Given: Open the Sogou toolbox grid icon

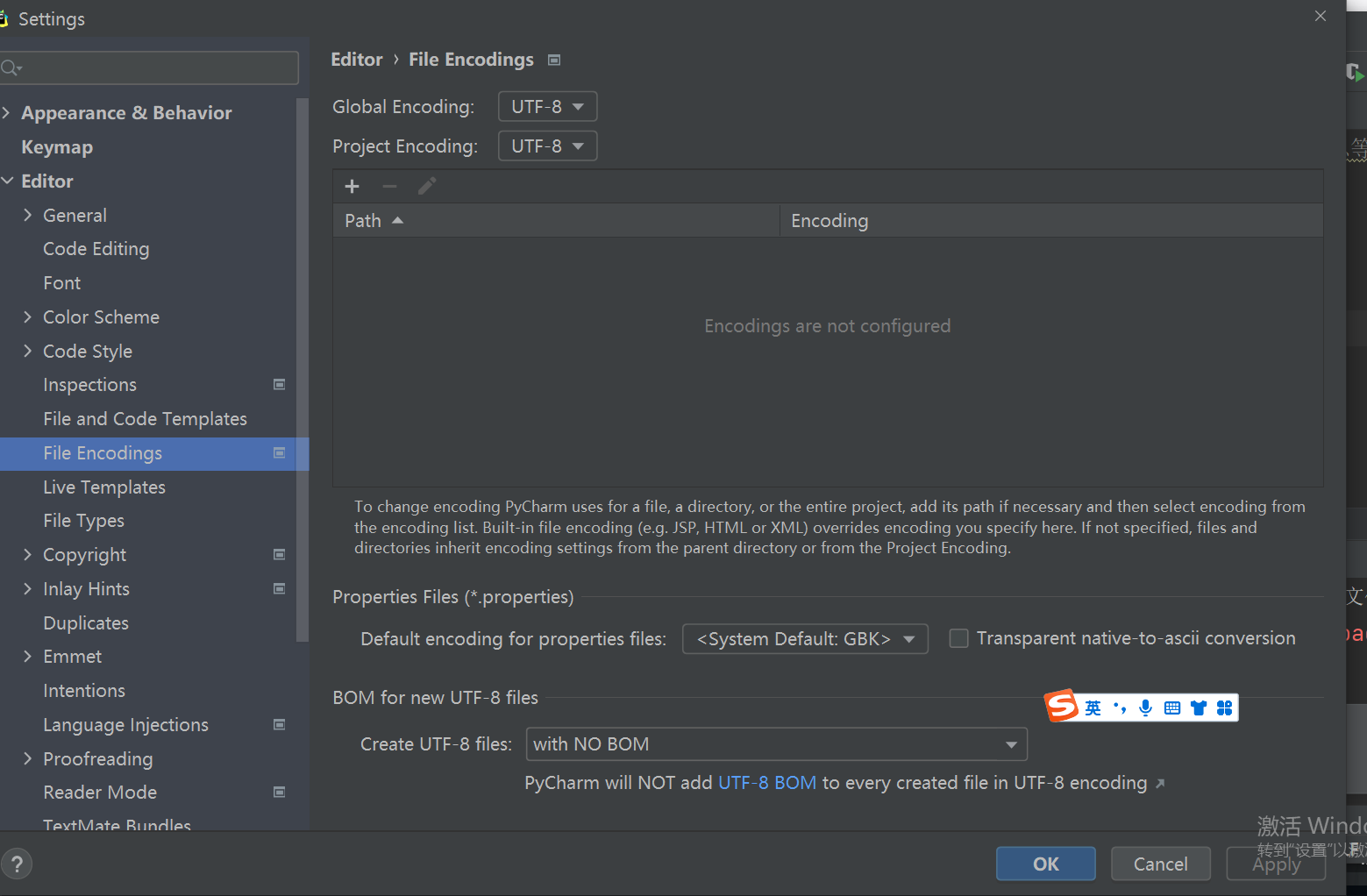Looking at the screenshot, I should (1225, 708).
